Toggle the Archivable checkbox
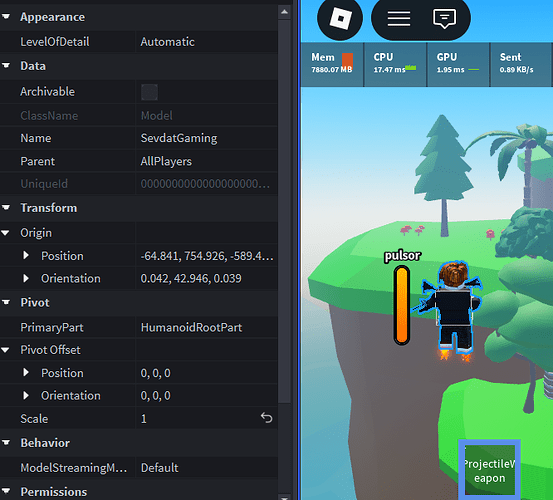 [149, 92]
